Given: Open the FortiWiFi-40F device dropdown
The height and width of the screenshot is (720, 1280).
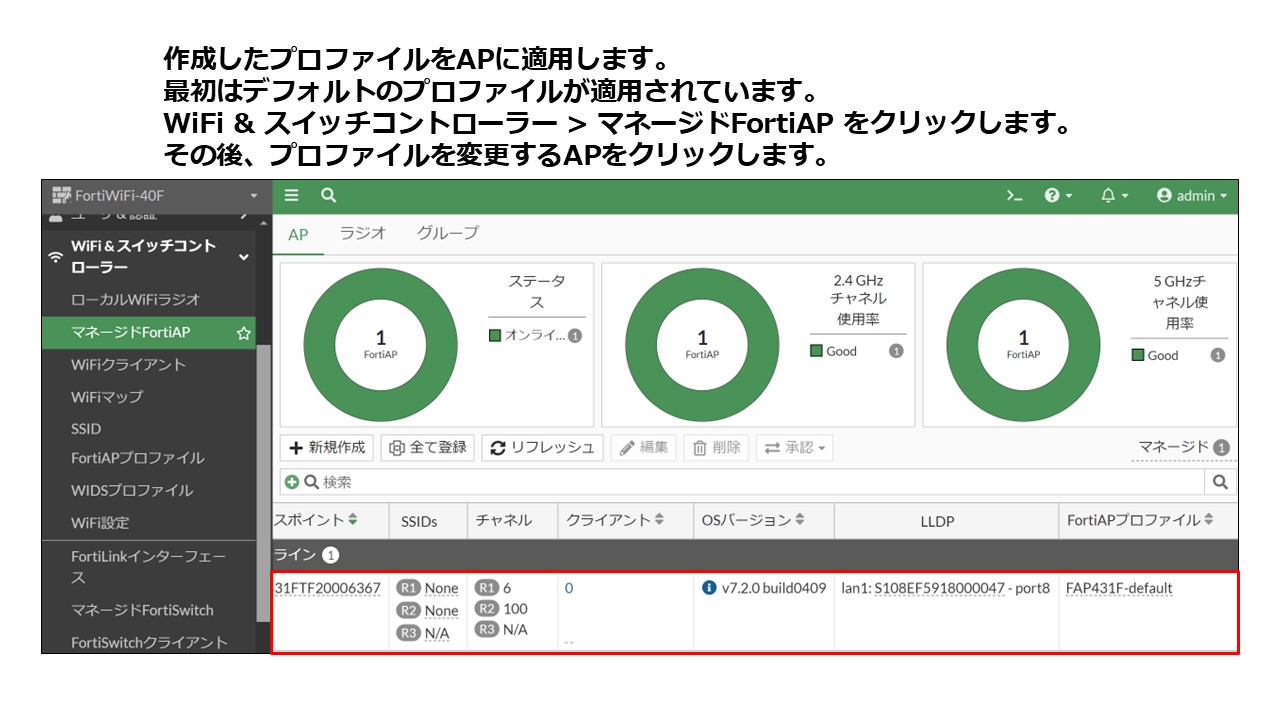Looking at the screenshot, I should (x=155, y=195).
